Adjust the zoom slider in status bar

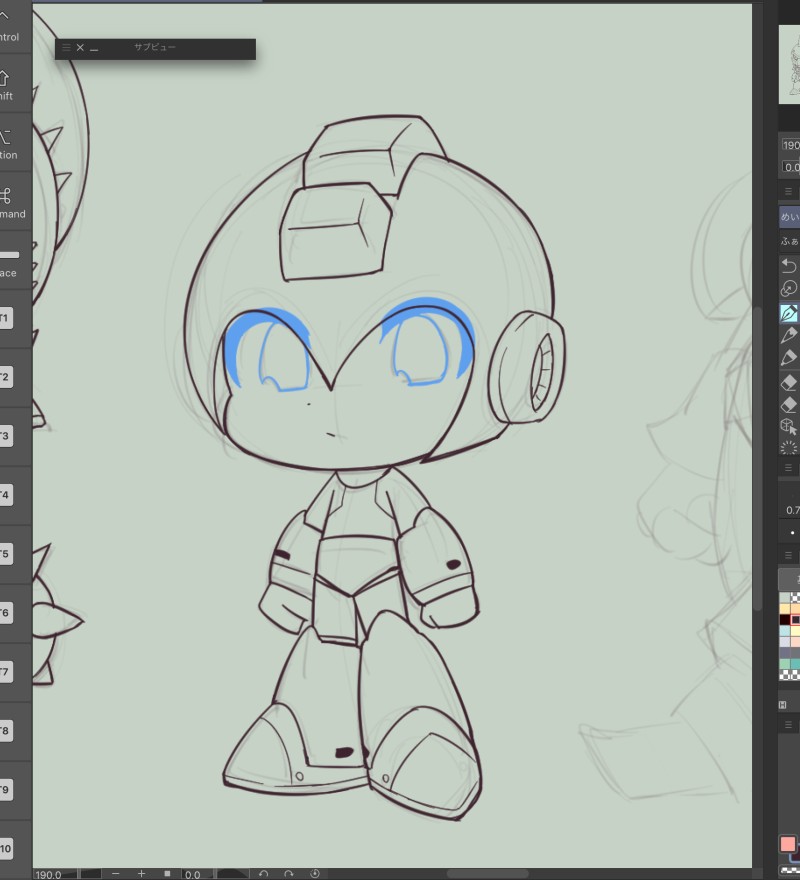[x=91, y=874]
